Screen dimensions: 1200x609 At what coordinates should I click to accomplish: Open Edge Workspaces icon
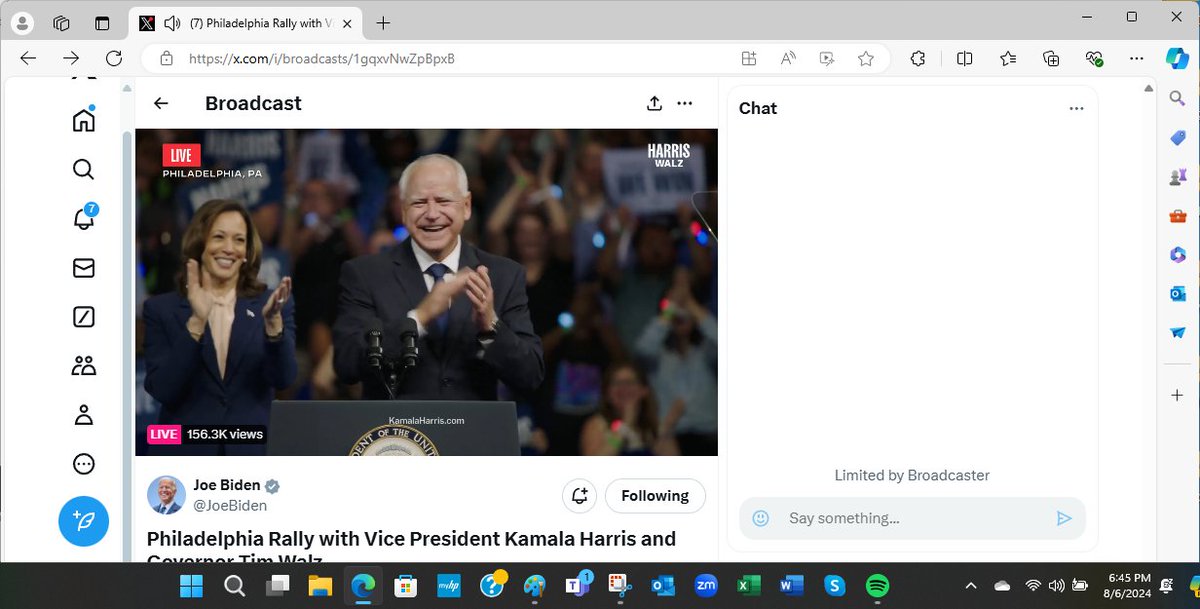click(x=62, y=23)
